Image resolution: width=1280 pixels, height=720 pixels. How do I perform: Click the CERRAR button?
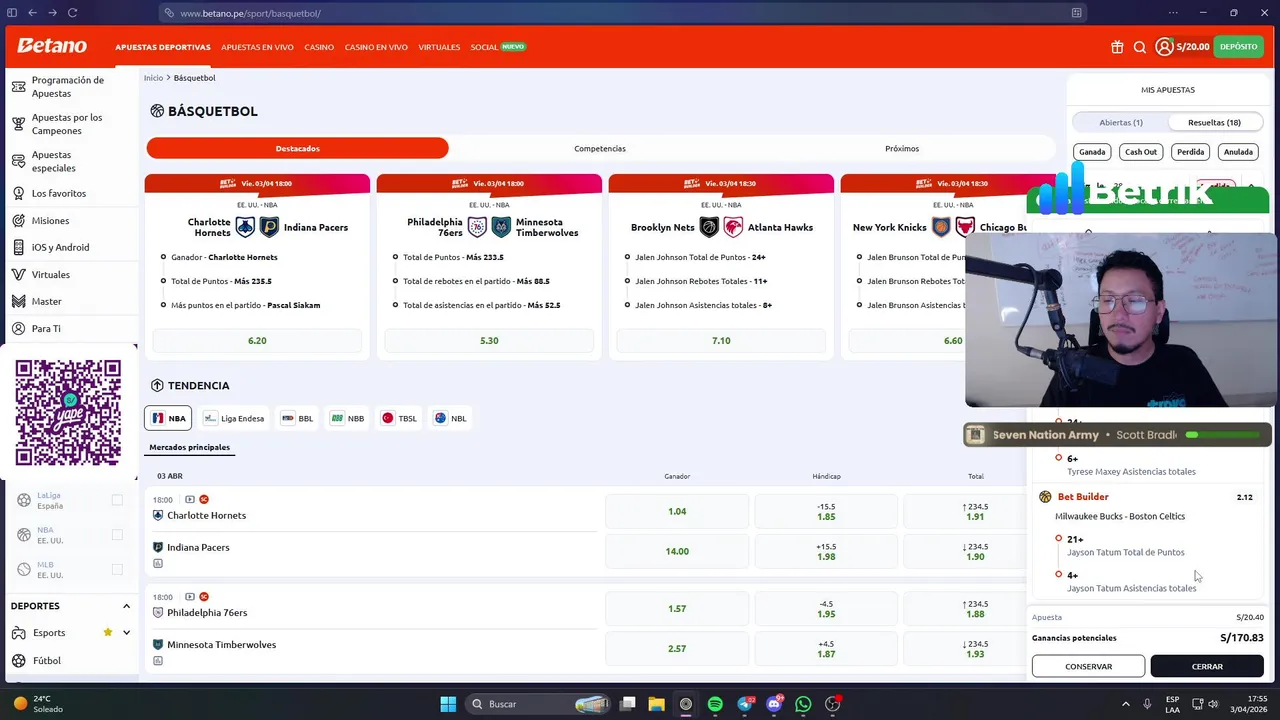click(1207, 666)
